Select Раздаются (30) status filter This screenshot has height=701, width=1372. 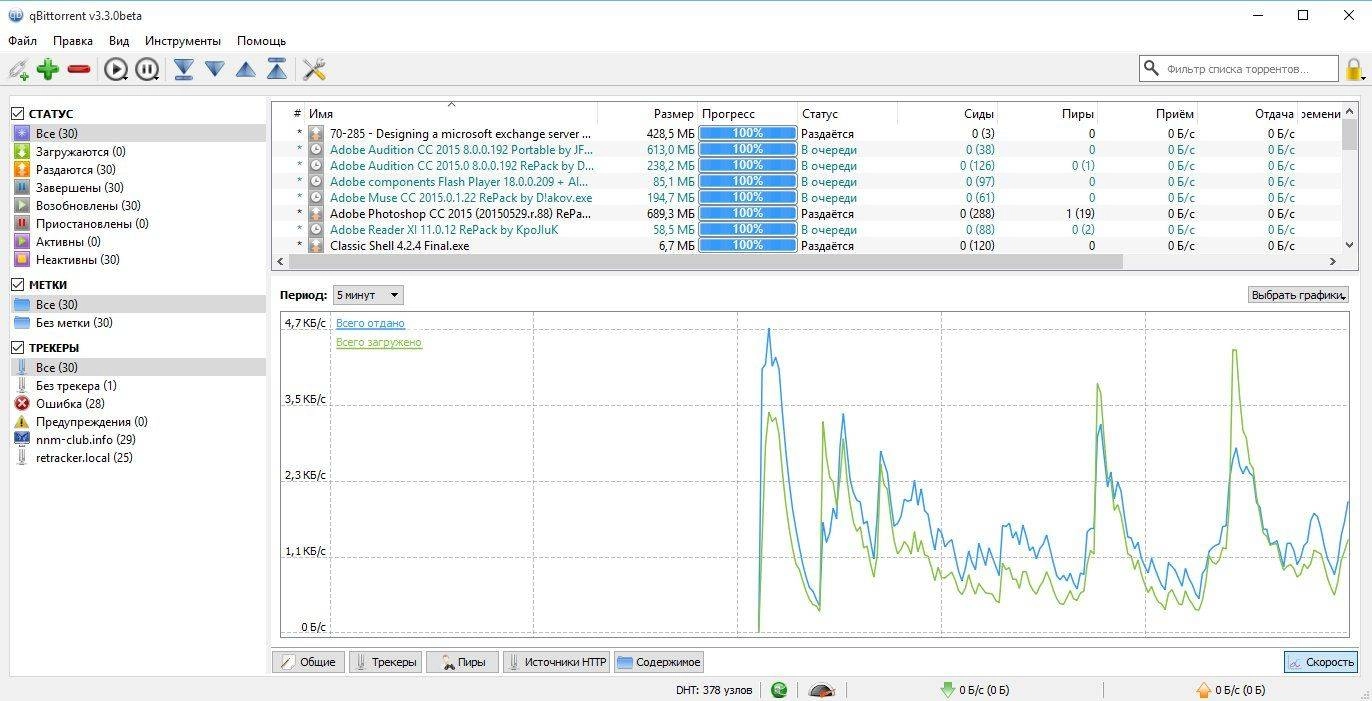[139, 169]
